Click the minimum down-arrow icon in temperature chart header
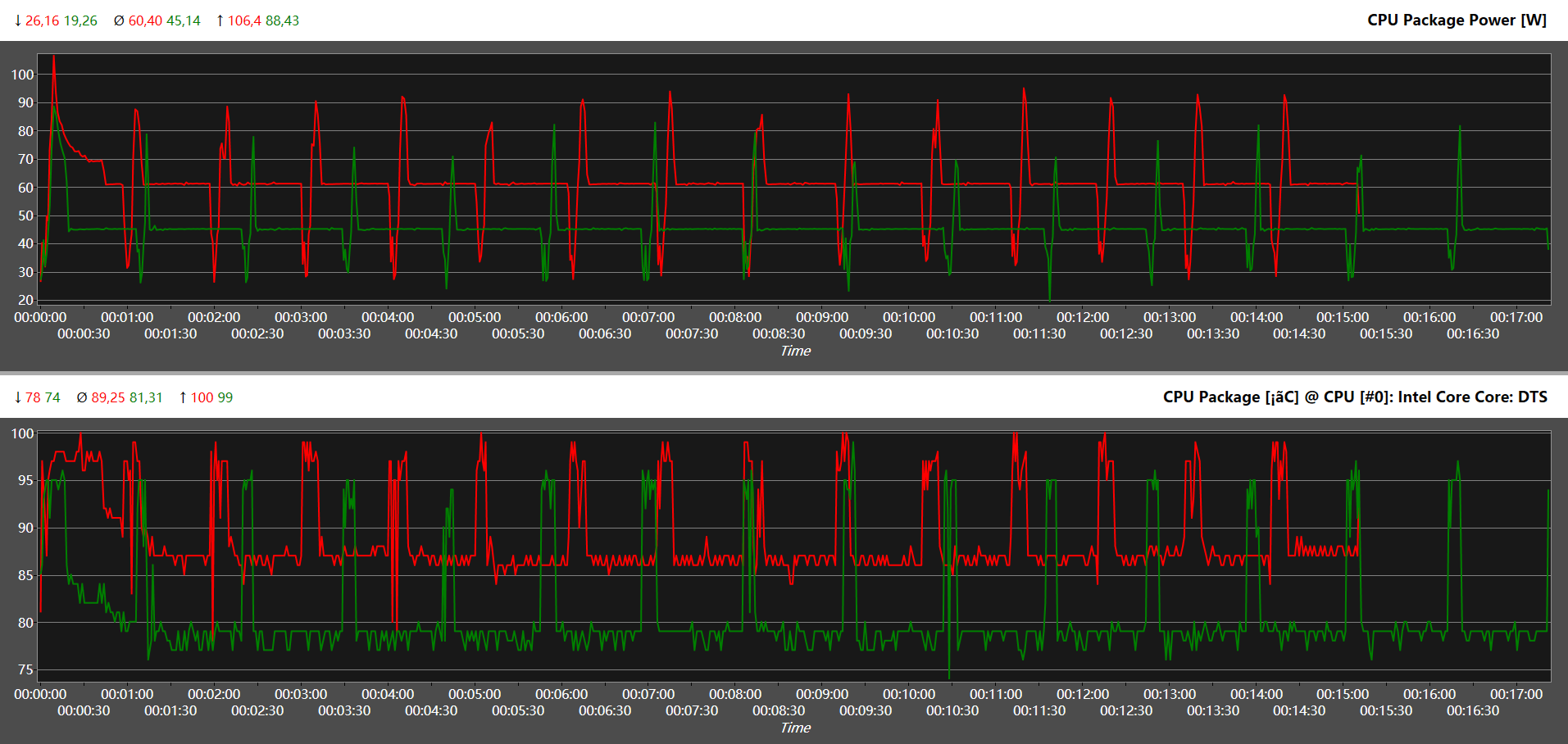Screen dimensions: 1568x744 [x=18, y=397]
